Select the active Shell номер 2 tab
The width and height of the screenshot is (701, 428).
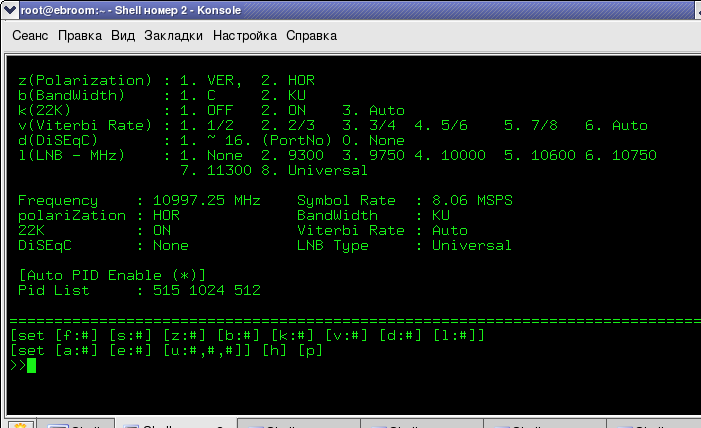[x=176, y=423]
